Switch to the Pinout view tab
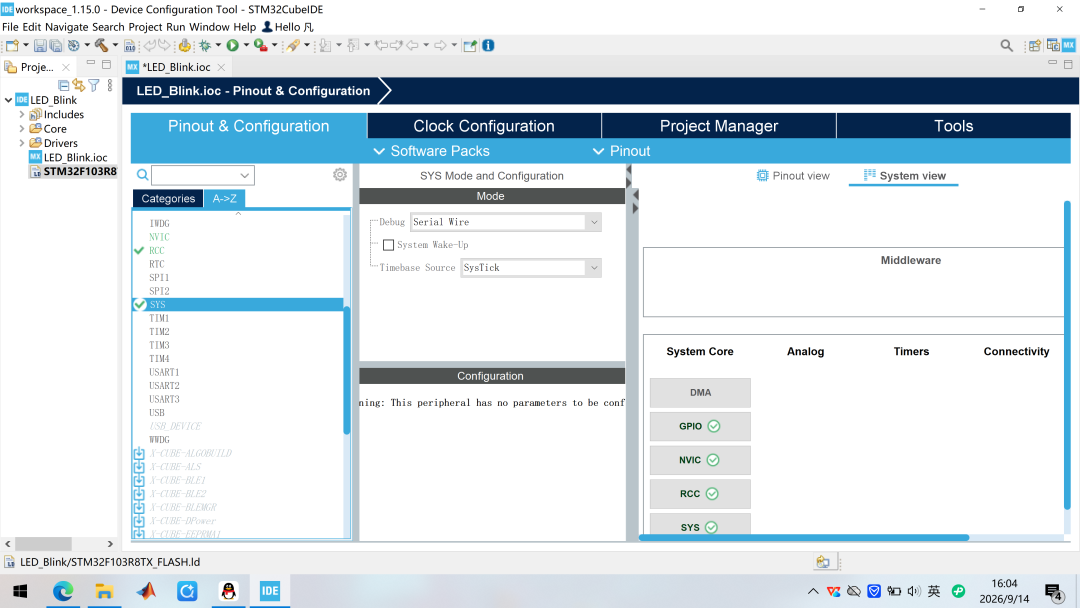This screenshot has width=1080, height=608. point(793,176)
